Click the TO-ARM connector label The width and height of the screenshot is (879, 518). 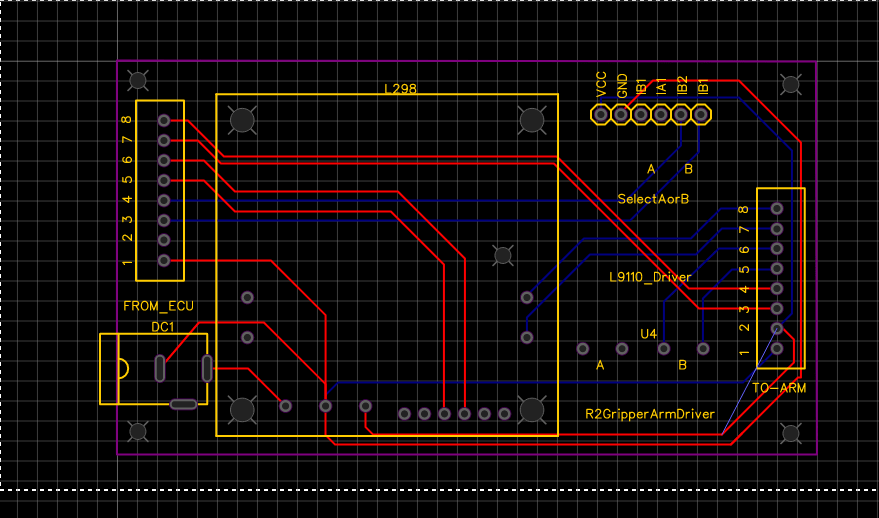[x=779, y=387]
